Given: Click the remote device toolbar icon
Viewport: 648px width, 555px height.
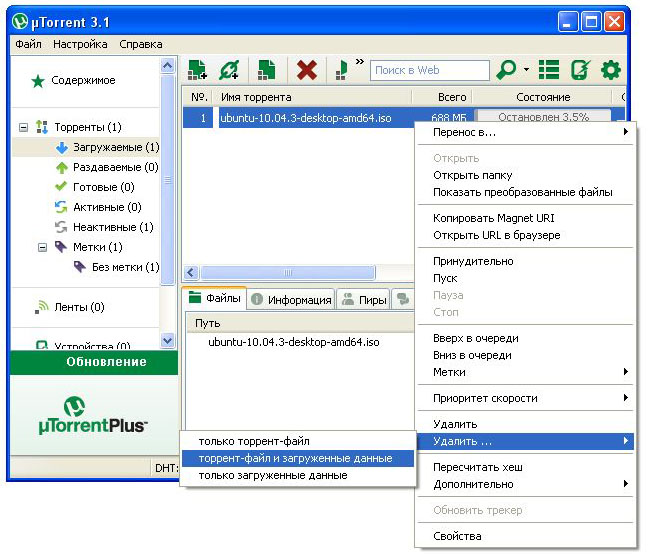Looking at the screenshot, I should (x=580, y=70).
